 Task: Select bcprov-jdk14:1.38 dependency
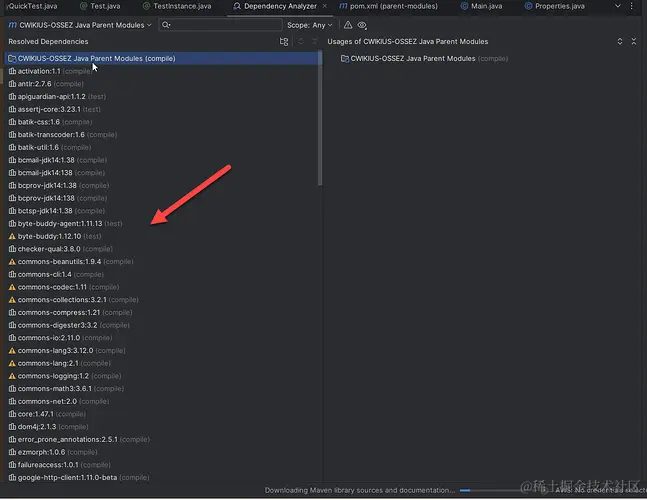pyautogui.click(x=59, y=186)
